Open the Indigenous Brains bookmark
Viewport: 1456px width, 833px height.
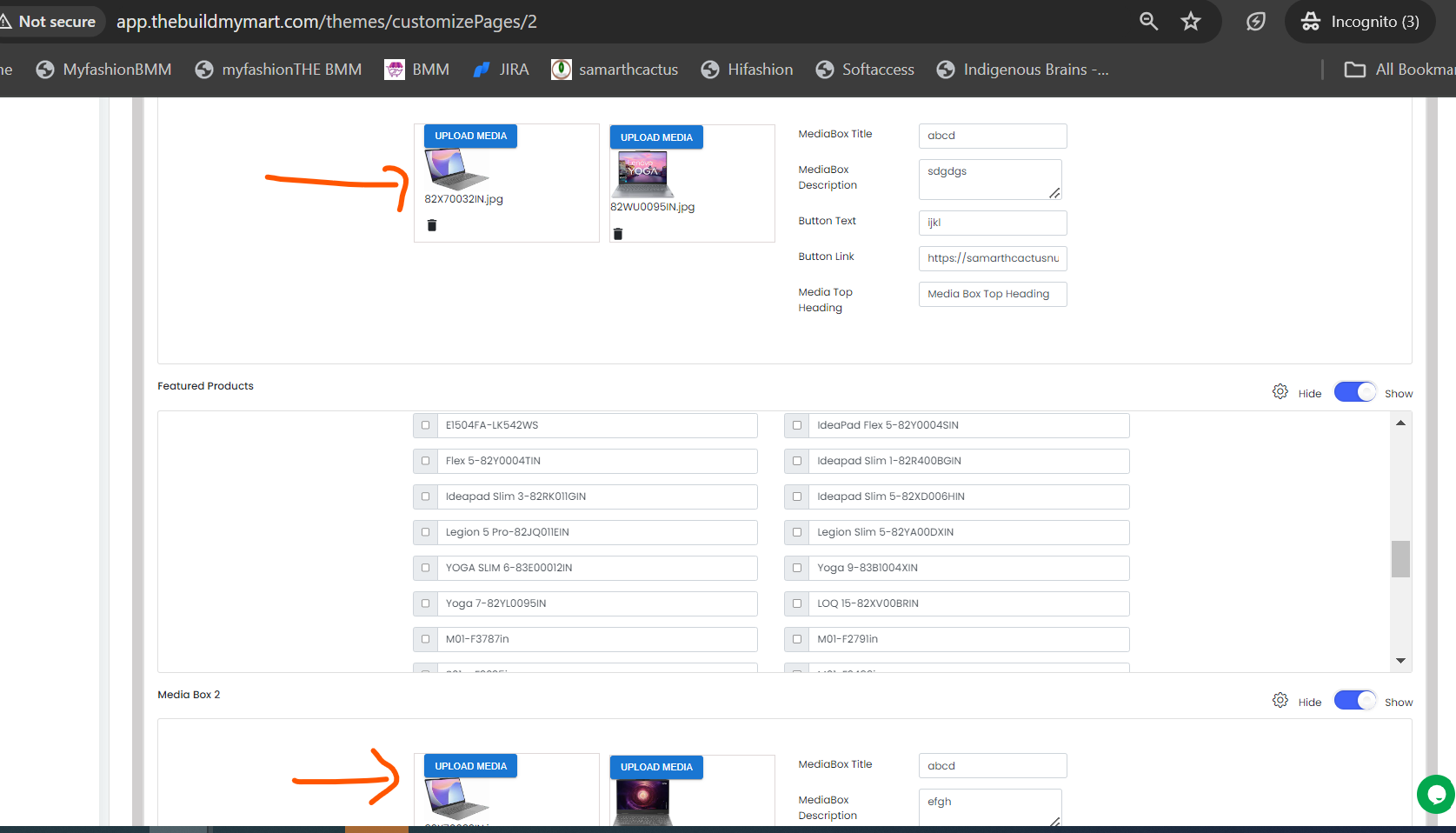1022,70
